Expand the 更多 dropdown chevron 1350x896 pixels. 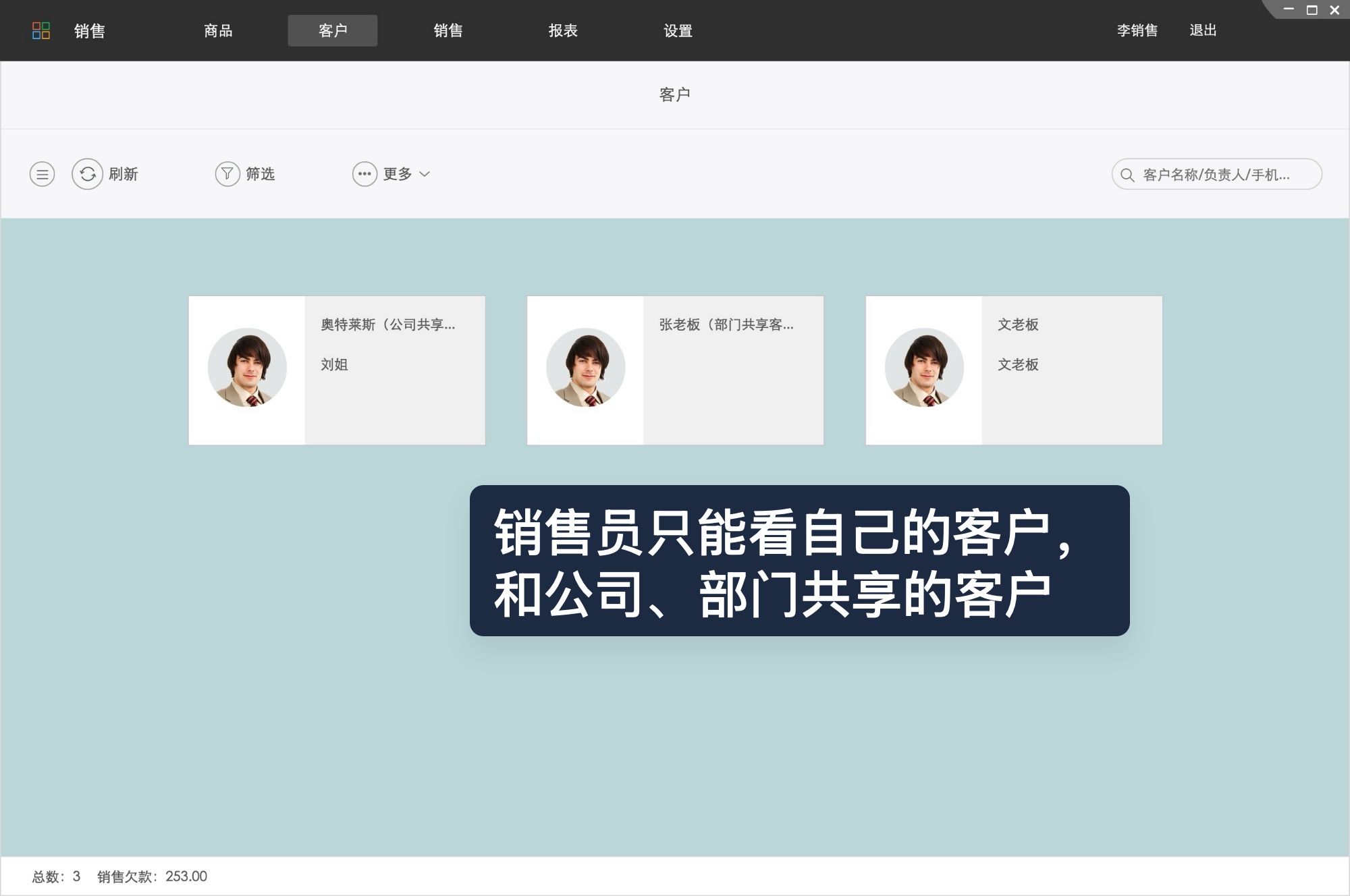click(425, 175)
